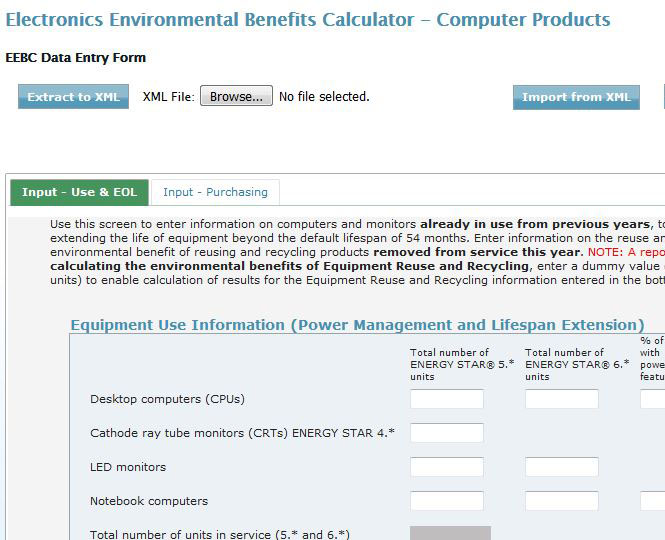Focus LED monitors ENERGY STAR 6.* field

[561, 467]
